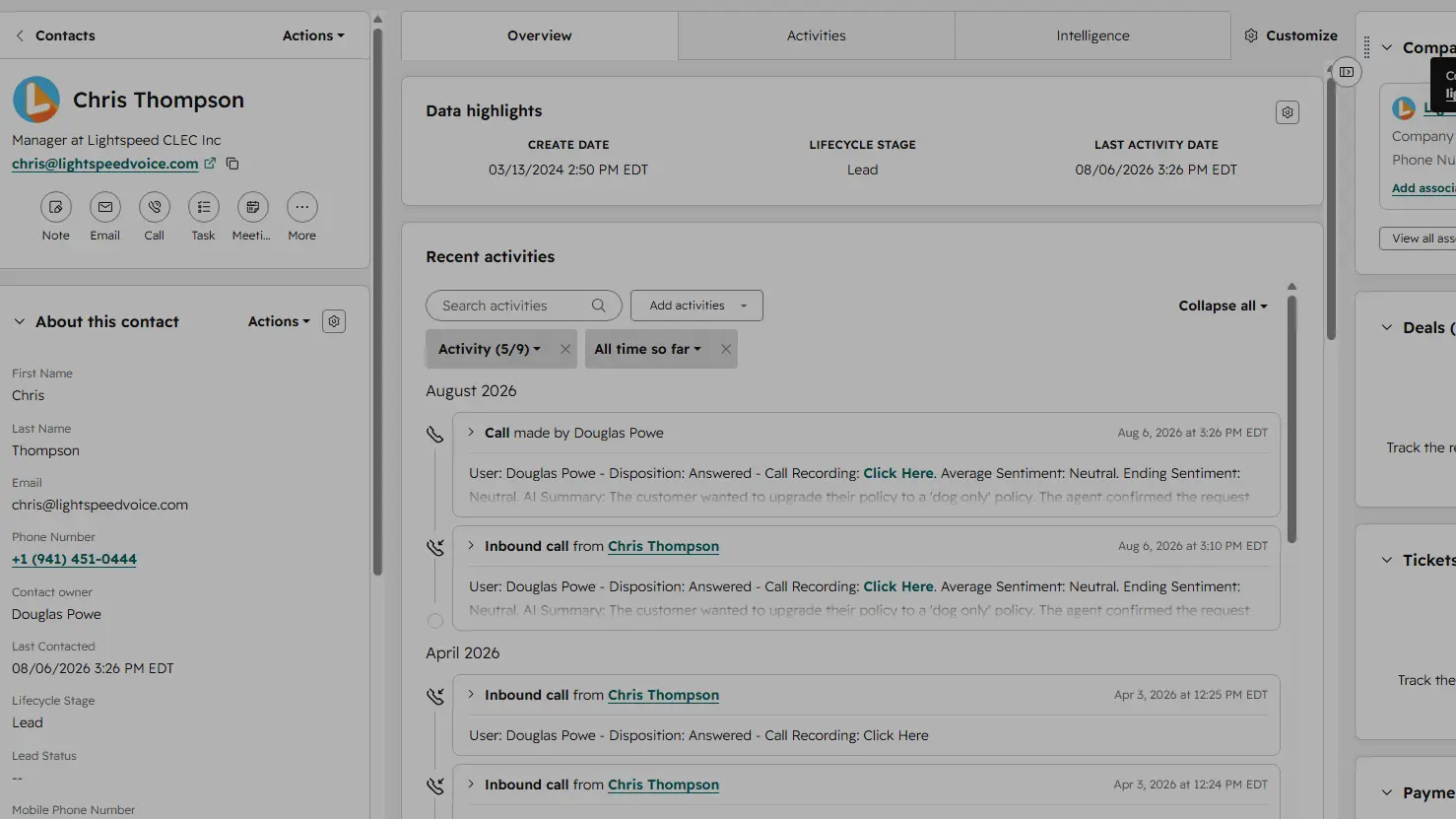Remove the Activity (5/9) filter
The image size is (1456, 819).
(565, 349)
